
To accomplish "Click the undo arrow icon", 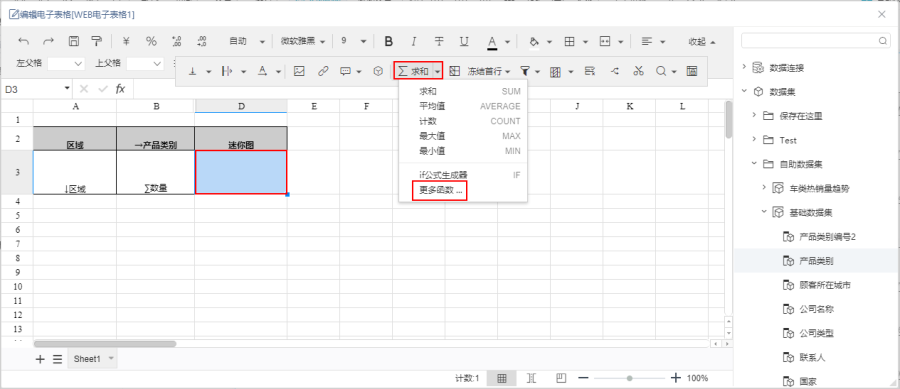I will click(24, 41).
